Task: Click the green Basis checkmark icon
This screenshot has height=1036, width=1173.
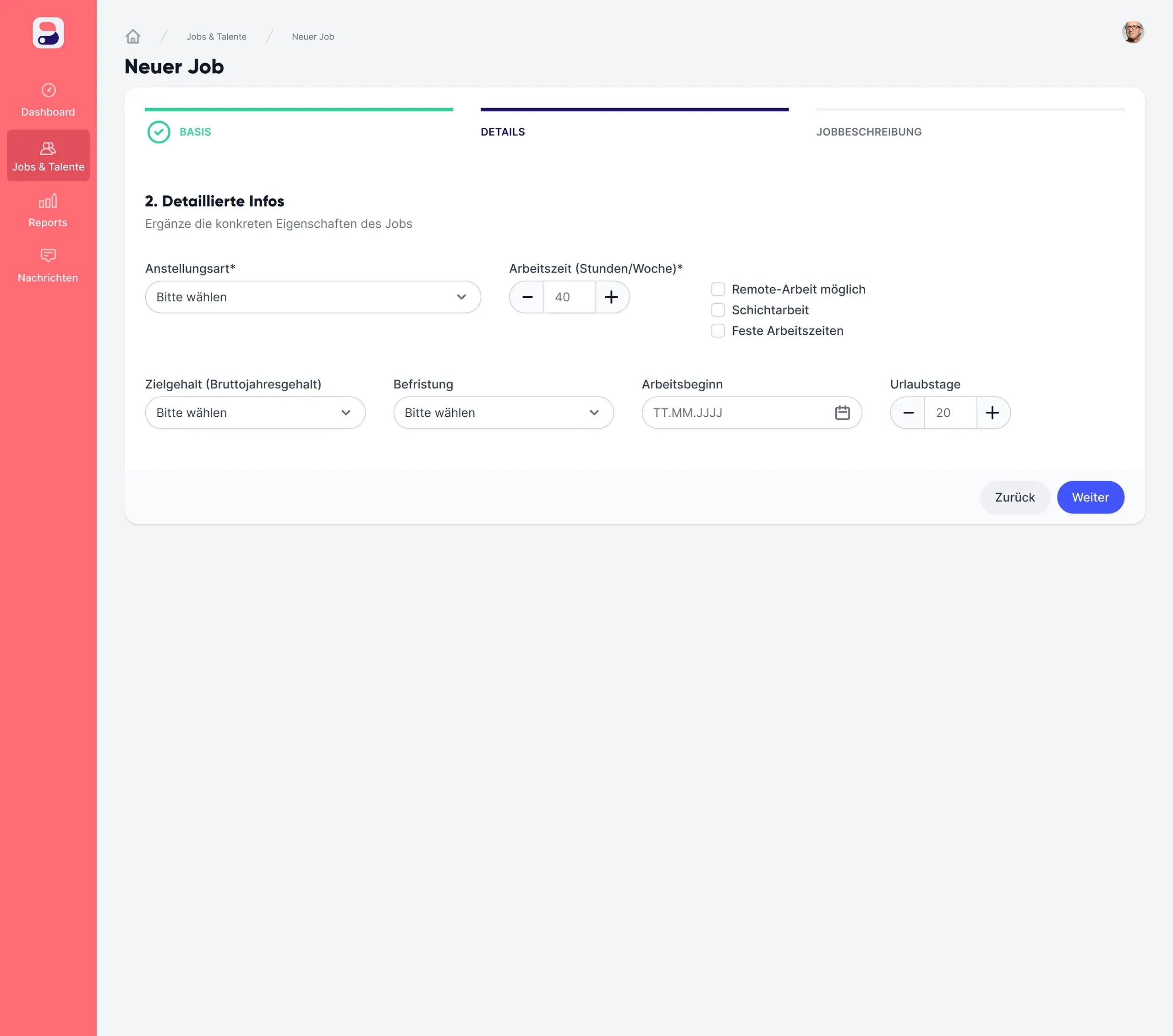Action: (x=159, y=132)
